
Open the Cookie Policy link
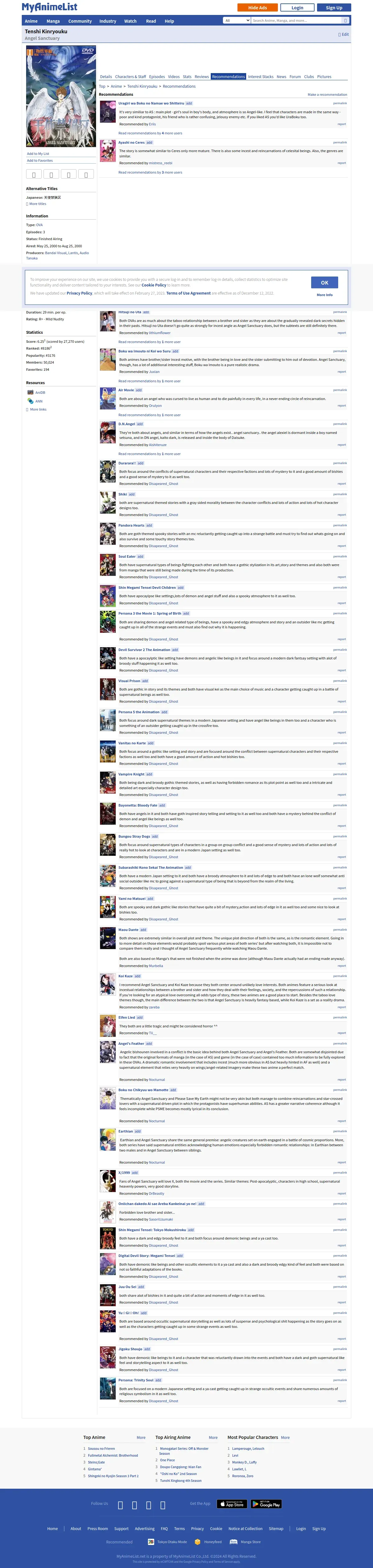pyautogui.click(x=154, y=285)
